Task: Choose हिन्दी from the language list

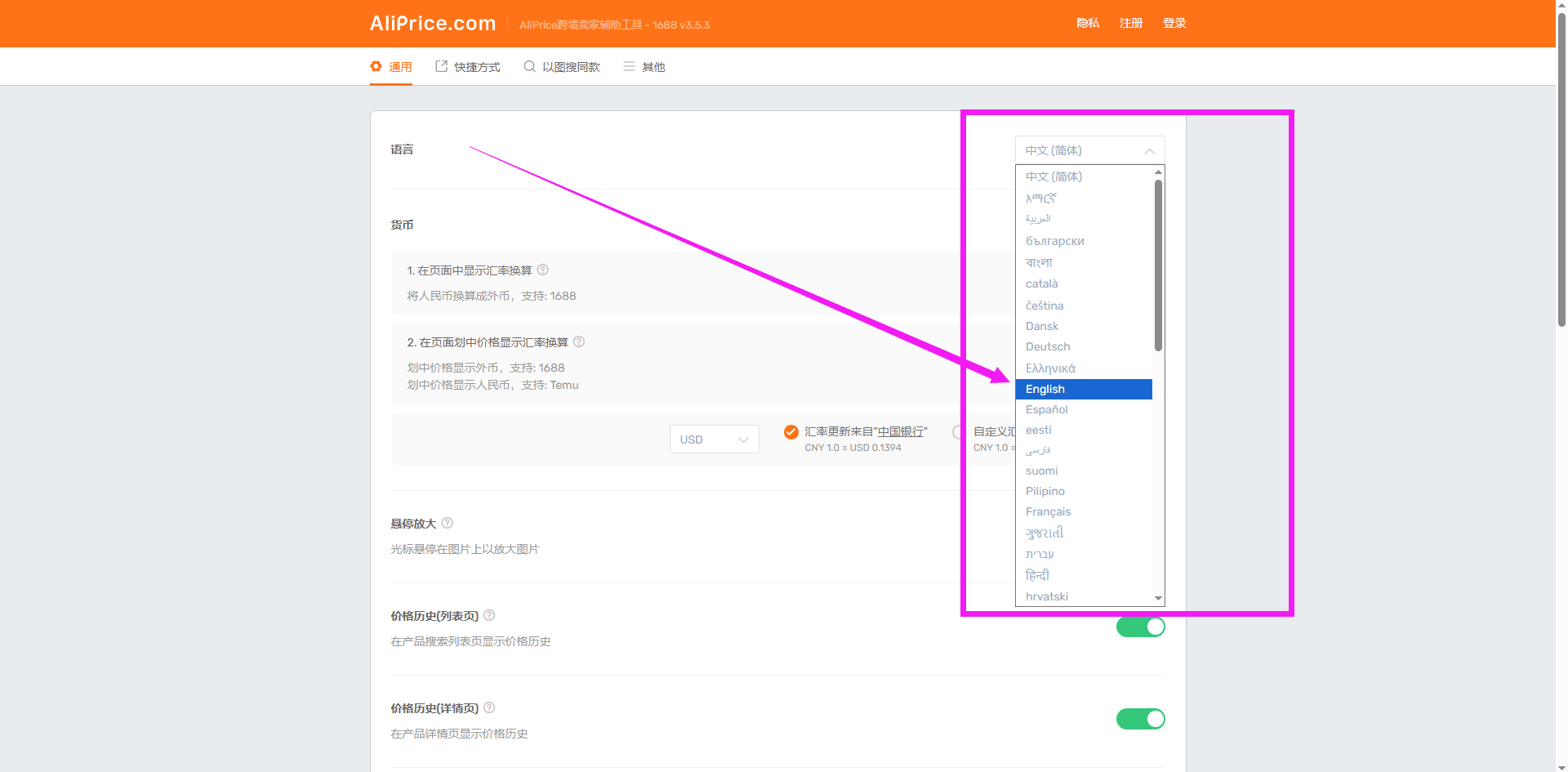Action: [1084, 575]
